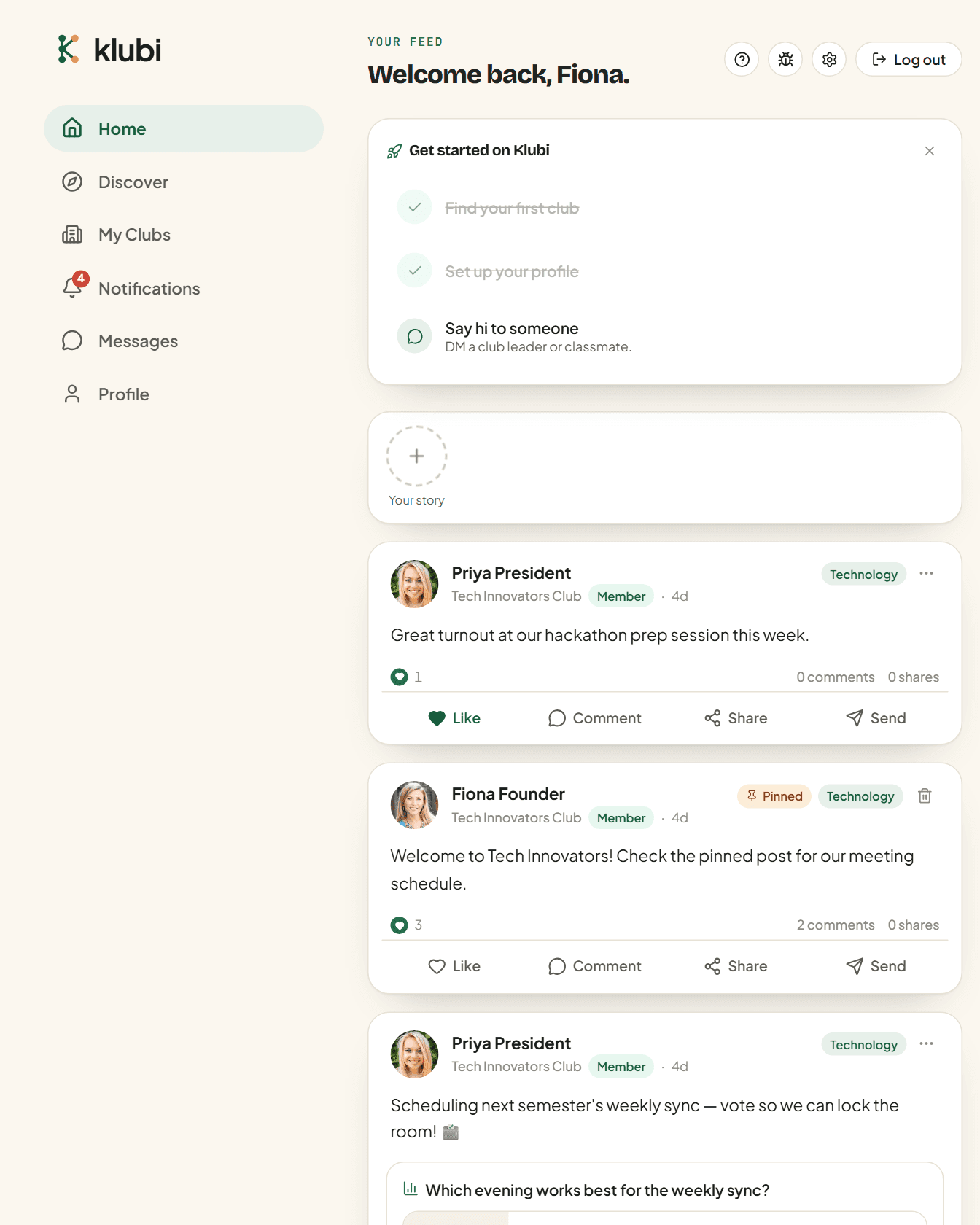Click poll question about weekly sync evening
The image size is (980, 1225).
tap(597, 1190)
